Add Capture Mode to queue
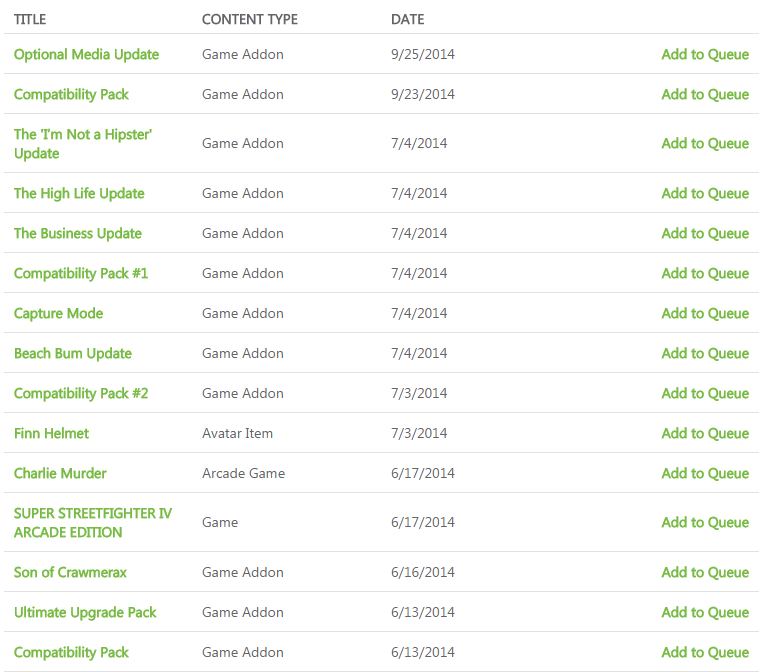This screenshot has height=672, width=765. coord(705,313)
